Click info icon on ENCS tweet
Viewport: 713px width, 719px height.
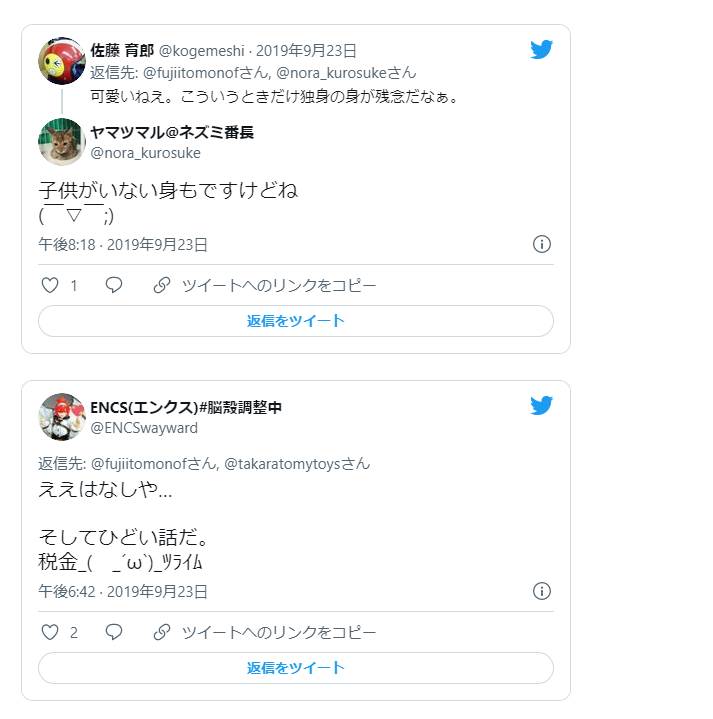pyautogui.click(x=542, y=591)
